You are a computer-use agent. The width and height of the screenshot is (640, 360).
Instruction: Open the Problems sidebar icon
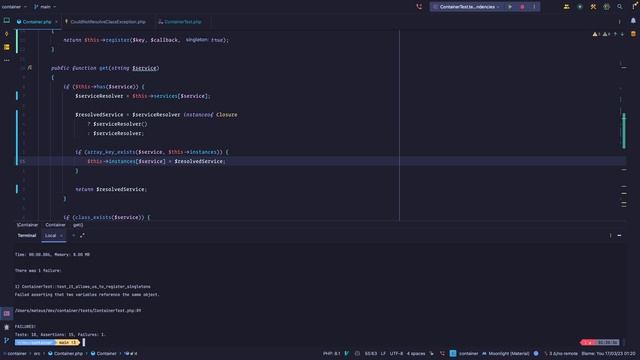coord(7,327)
